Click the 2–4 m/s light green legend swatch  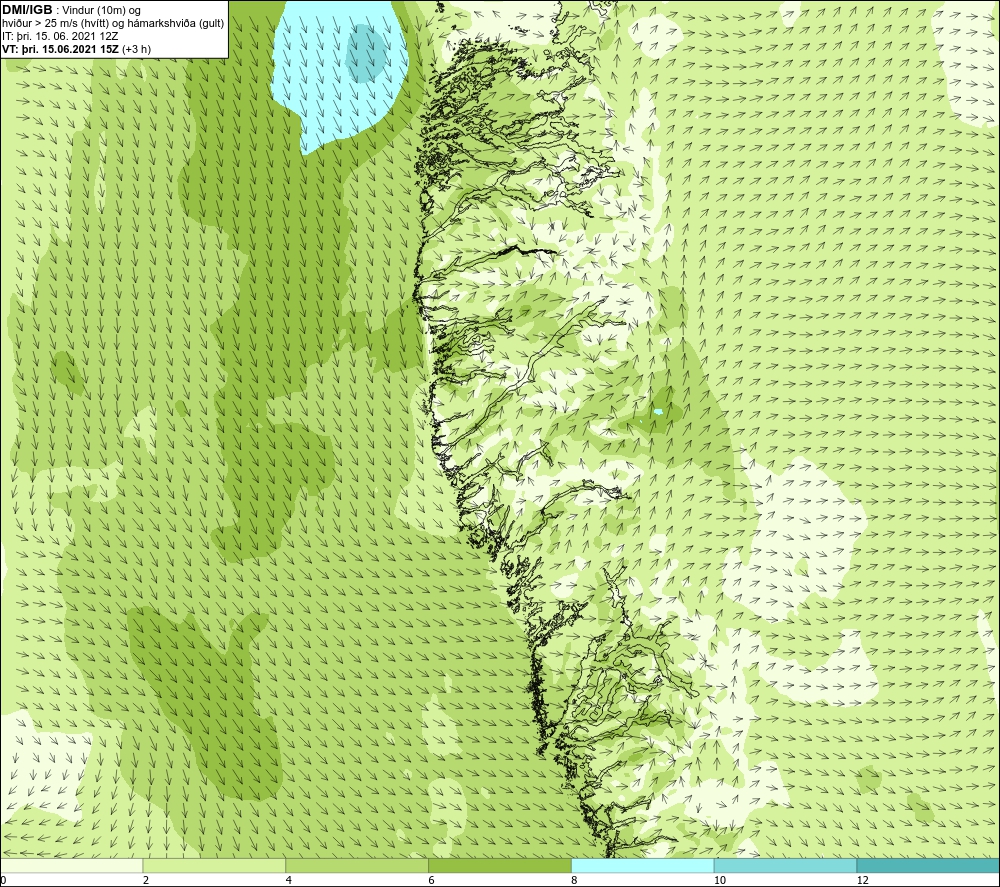click(214, 866)
